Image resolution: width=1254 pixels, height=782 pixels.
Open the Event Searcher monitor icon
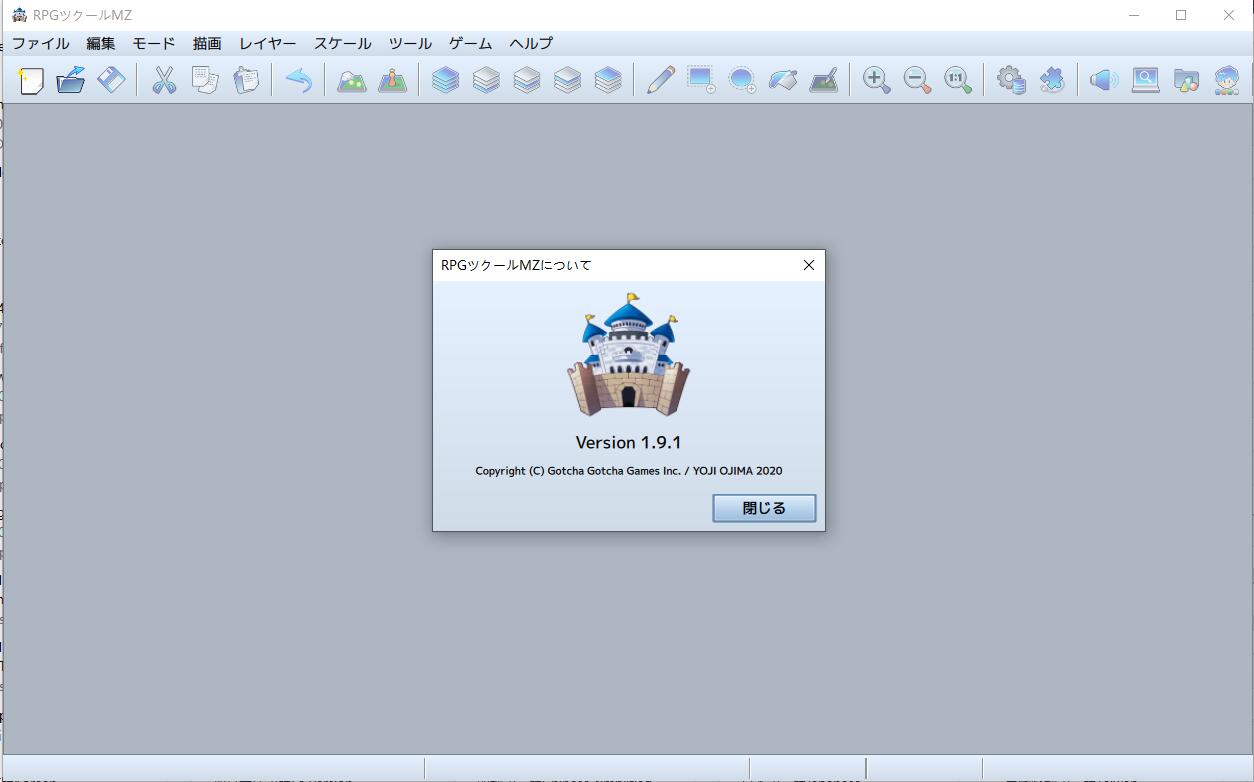click(1146, 80)
